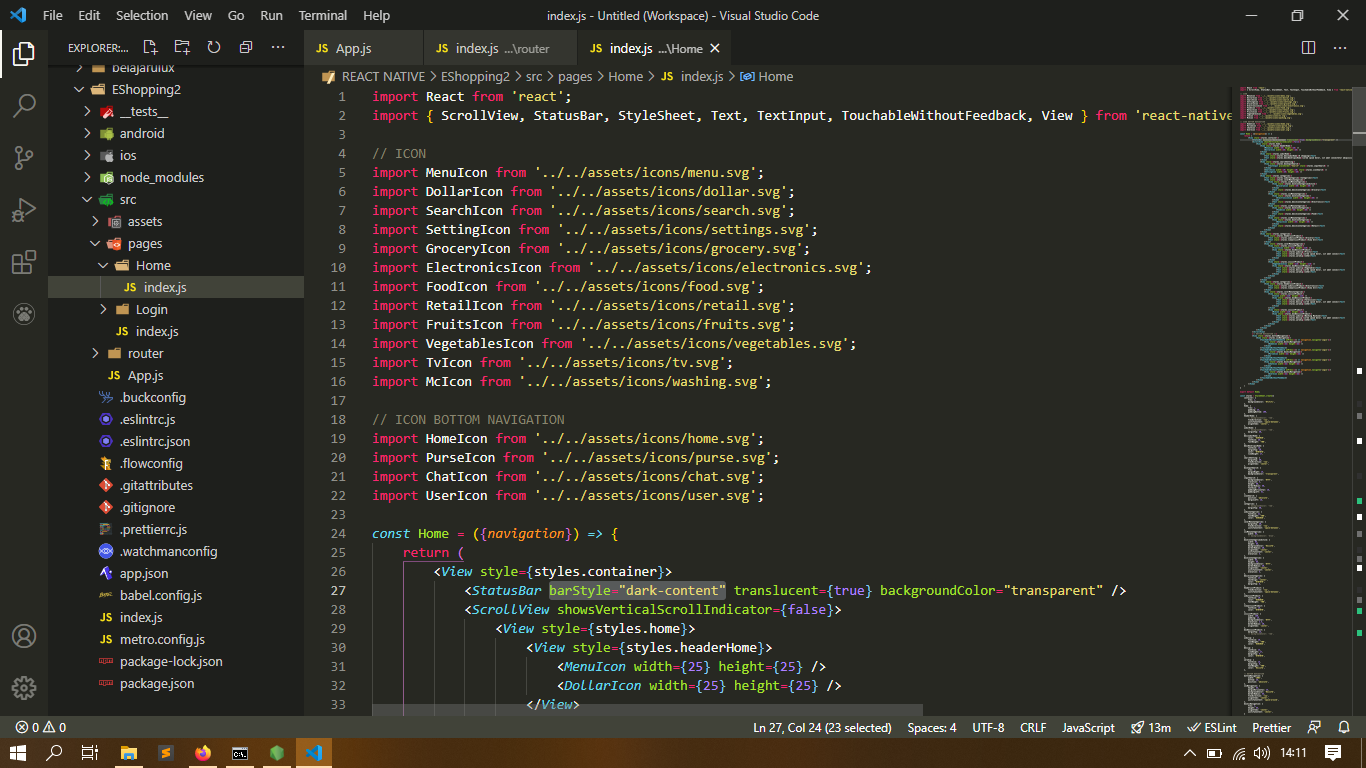This screenshot has height=768, width=1366.
Task: Switch to the App.js editor tab
Action: 353,49
